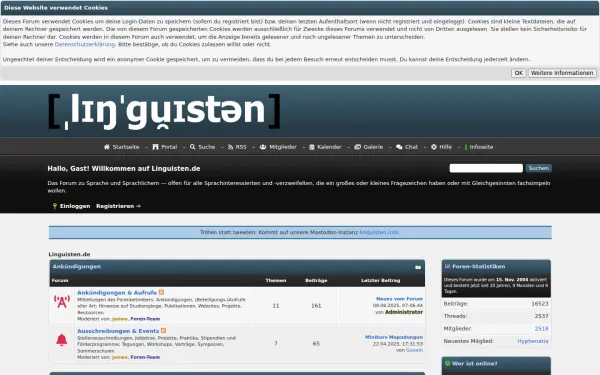Image resolution: width=600 pixels, height=375 pixels.
Task: Open the Datenschutzerklärung link
Action: click(x=85, y=44)
